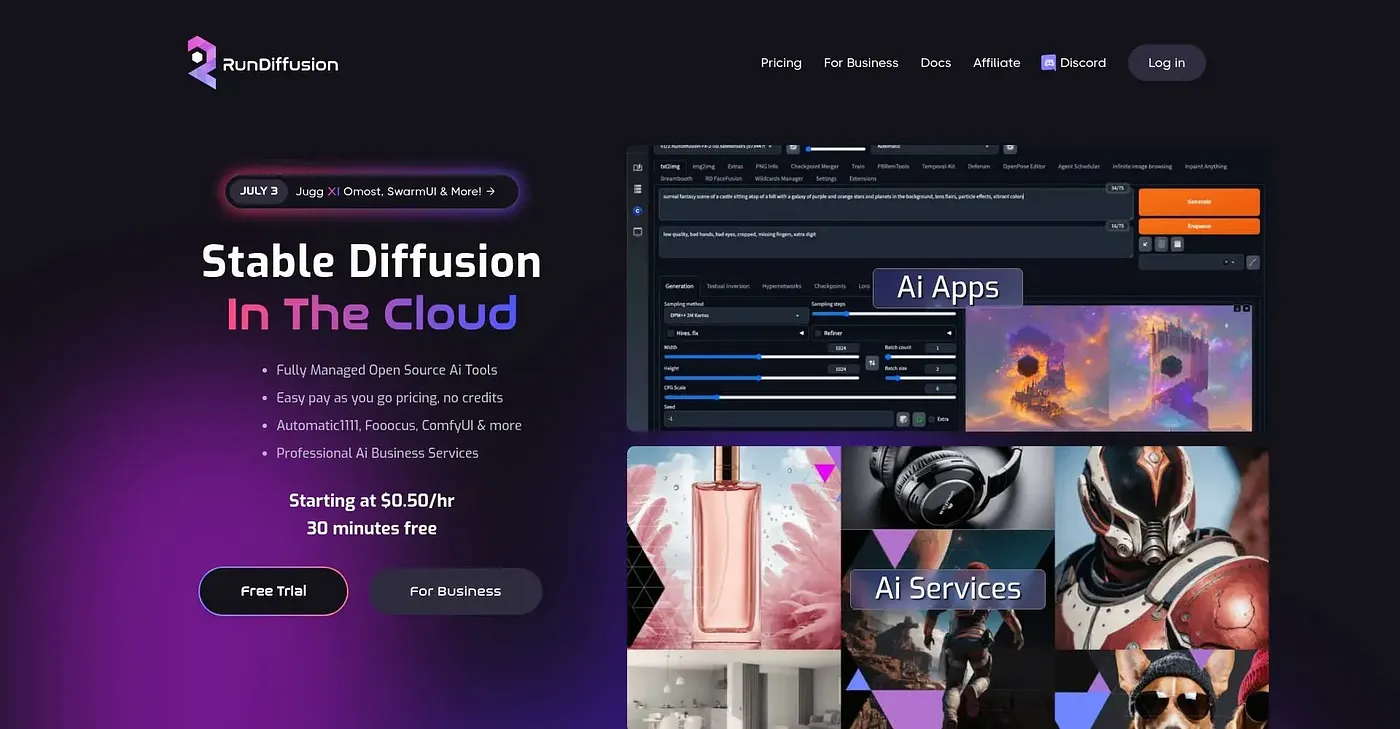Open the Discord link
Image resolution: width=1400 pixels, height=729 pixels.
click(x=1074, y=63)
